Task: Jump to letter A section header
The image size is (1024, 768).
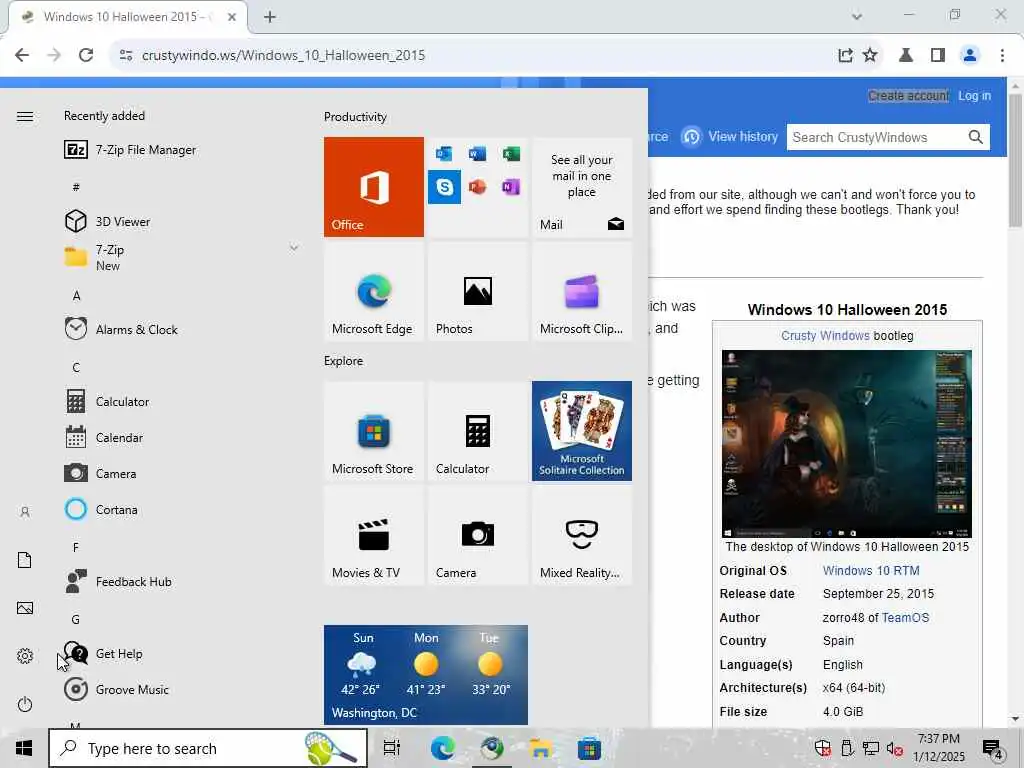Action: coord(76,296)
